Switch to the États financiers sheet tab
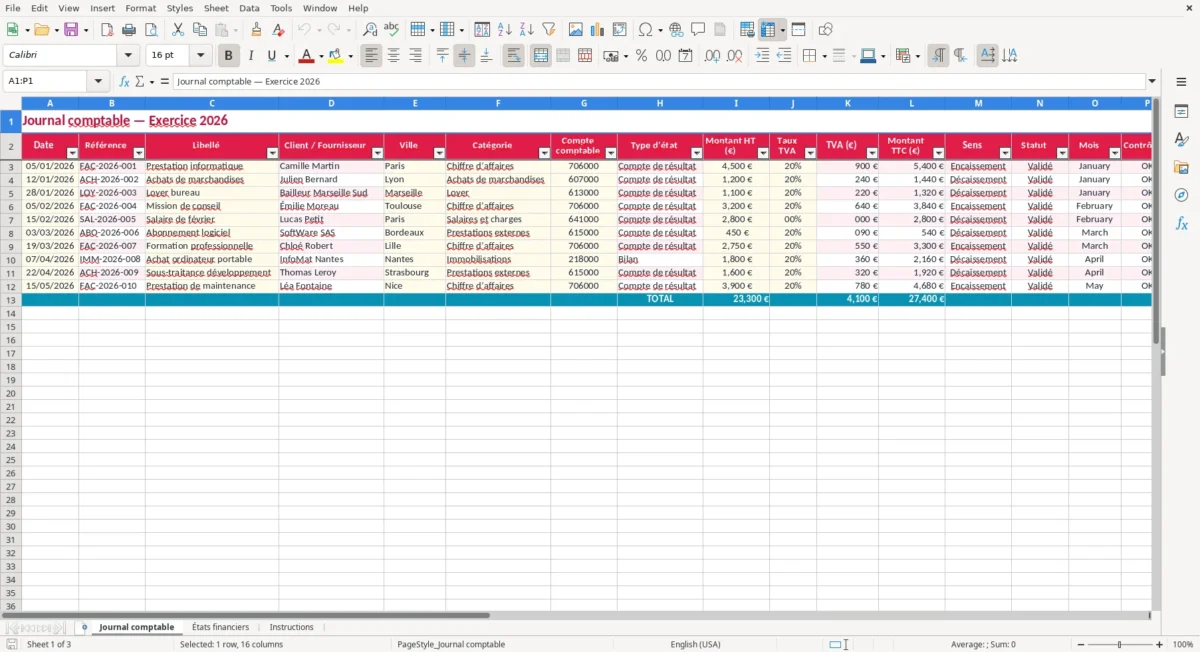 pyautogui.click(x=220, y=627)
